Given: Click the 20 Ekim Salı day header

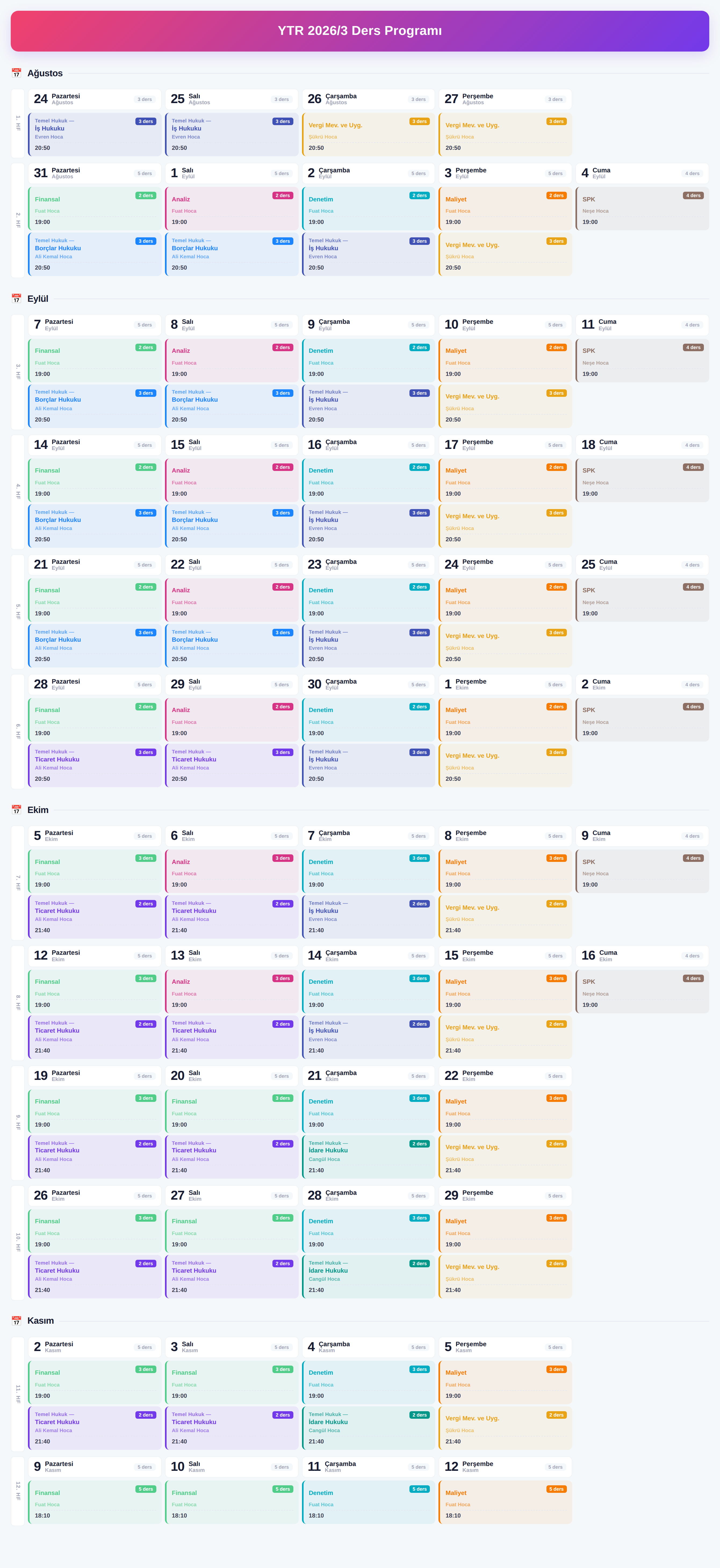Looking at the screenshot, I should pyautogui.click(x=232, y=1076).
